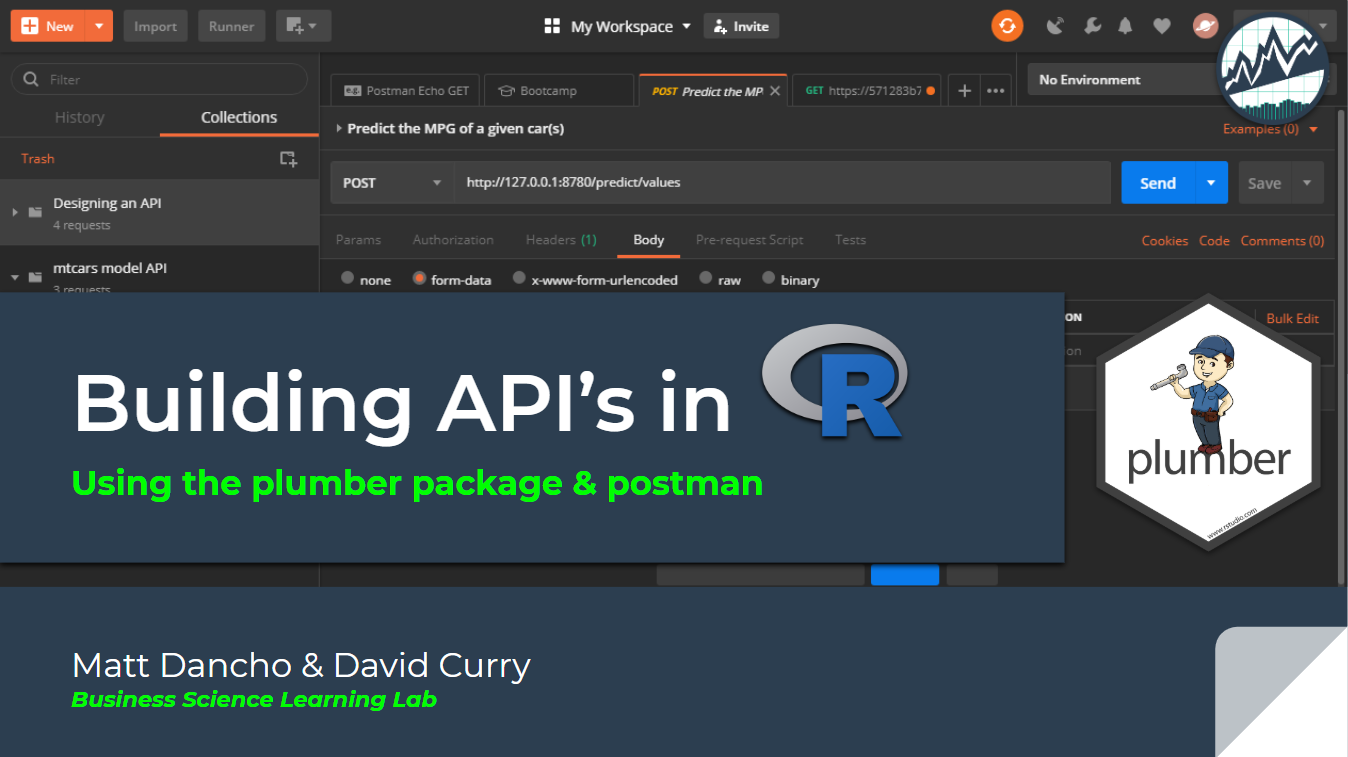The width and height of the screenshot is (1348, 757).
Task: Click the open new window icon
Action: coord(303,26)
